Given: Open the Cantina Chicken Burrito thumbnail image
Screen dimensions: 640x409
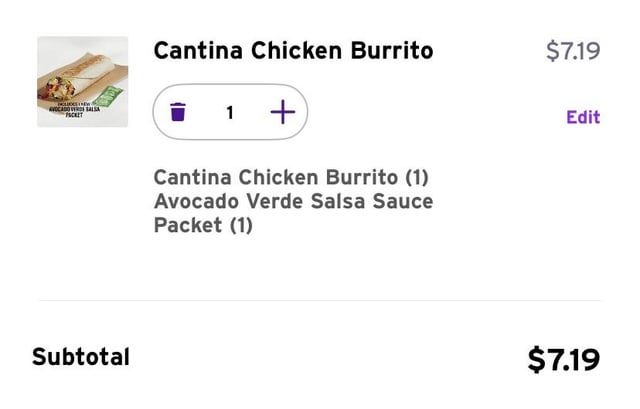Looking at the screenshot, I should [x=83, y=82].
